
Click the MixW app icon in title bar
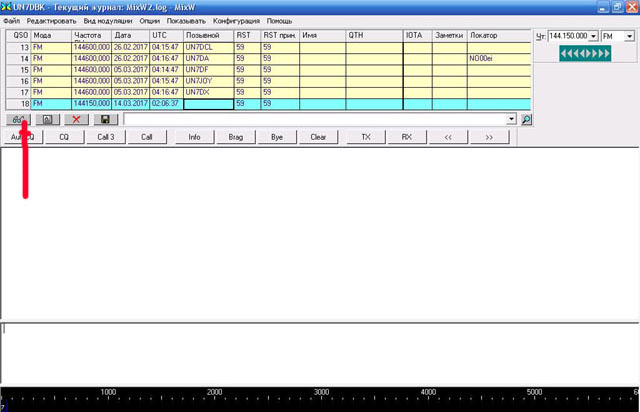tap(6, 7)
